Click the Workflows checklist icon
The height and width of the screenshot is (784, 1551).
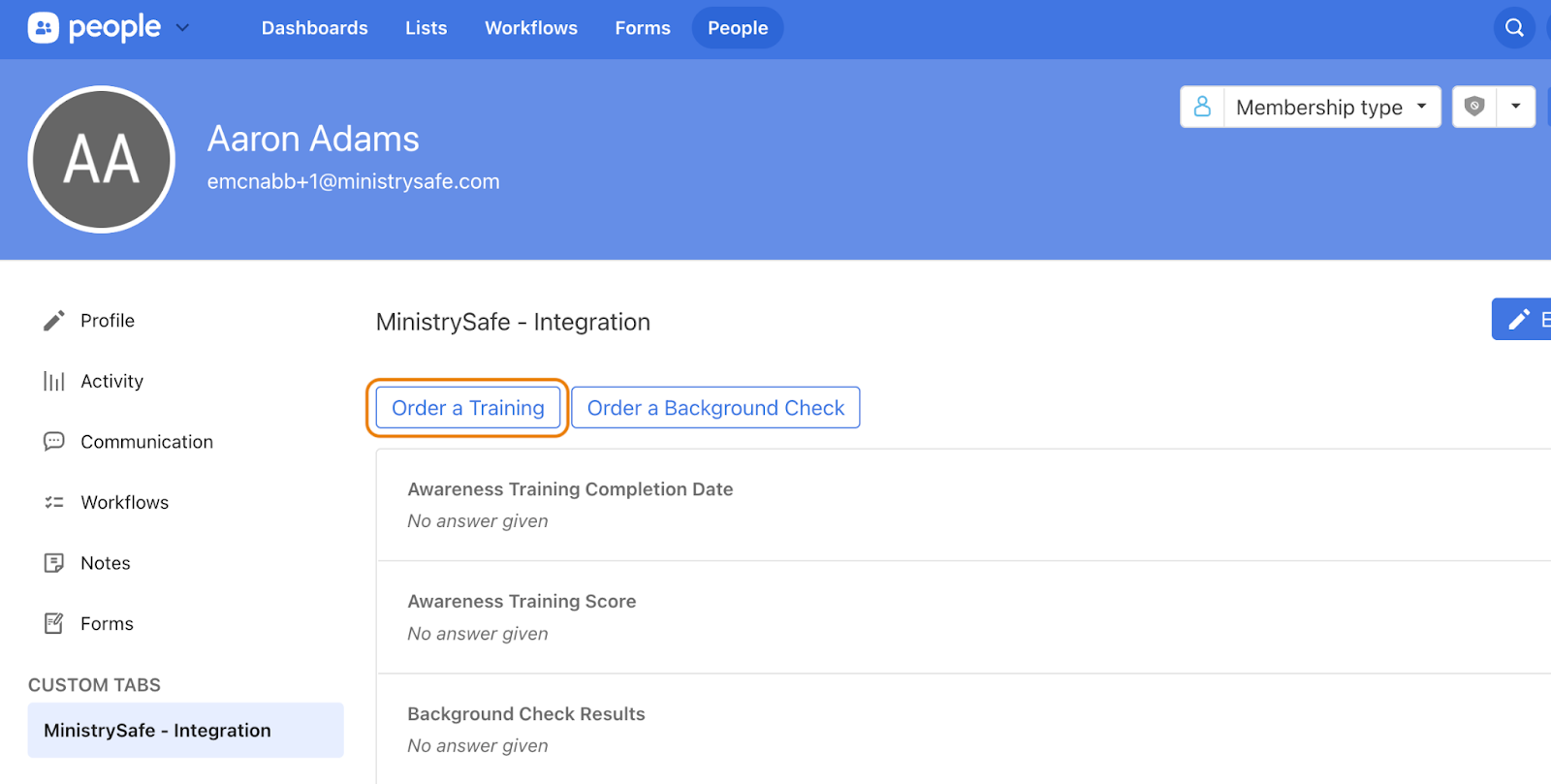coord(54,502)
